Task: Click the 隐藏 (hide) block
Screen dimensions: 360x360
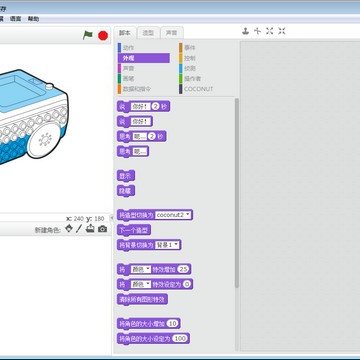Action: click(126, 191)
